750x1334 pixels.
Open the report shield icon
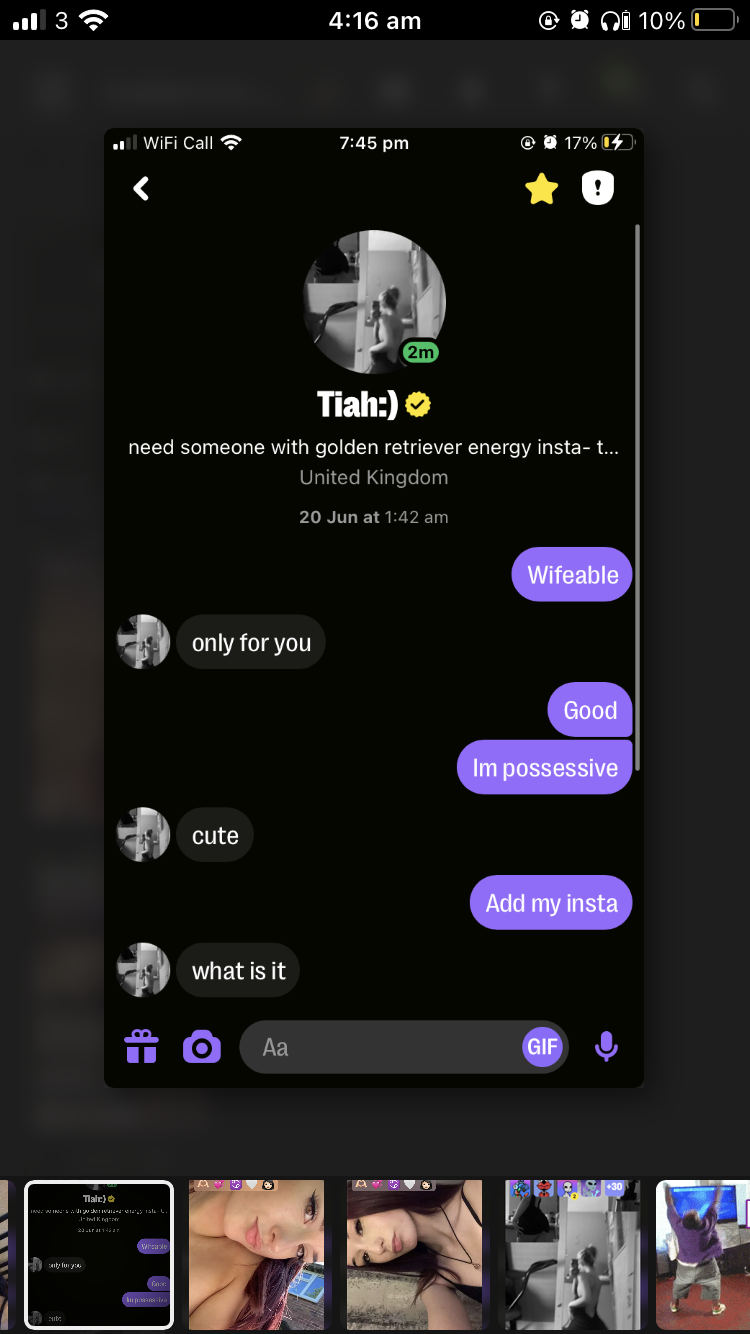598,188
